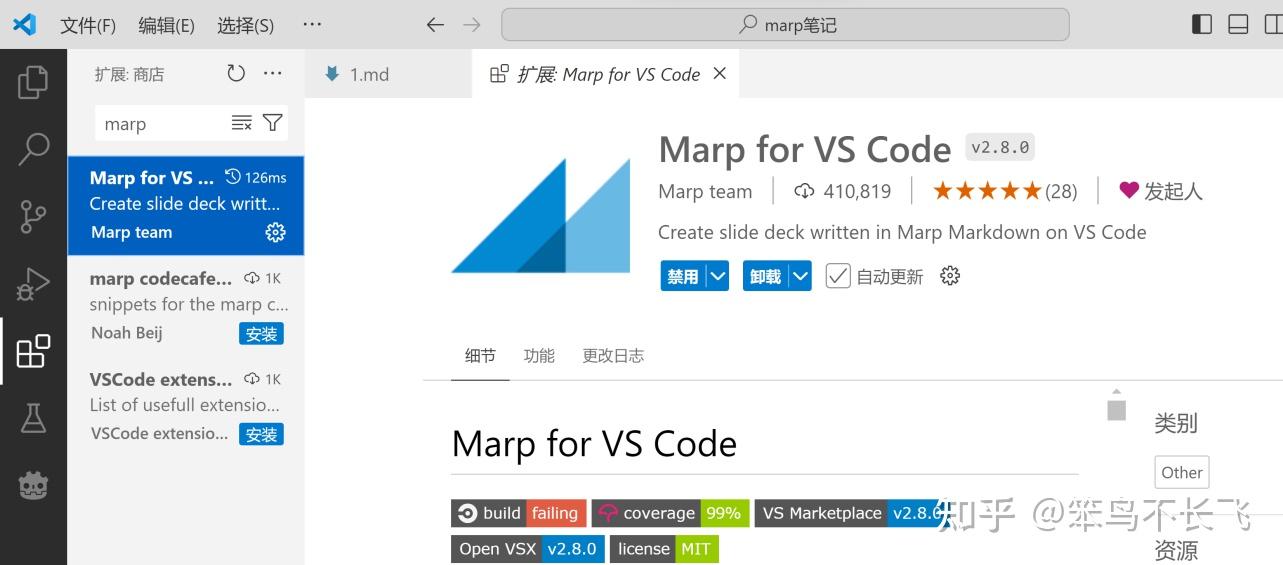Viewport: 1283px width, 565px height.
Task: Filter extensions with funnel icon
Action: point(272,123)
